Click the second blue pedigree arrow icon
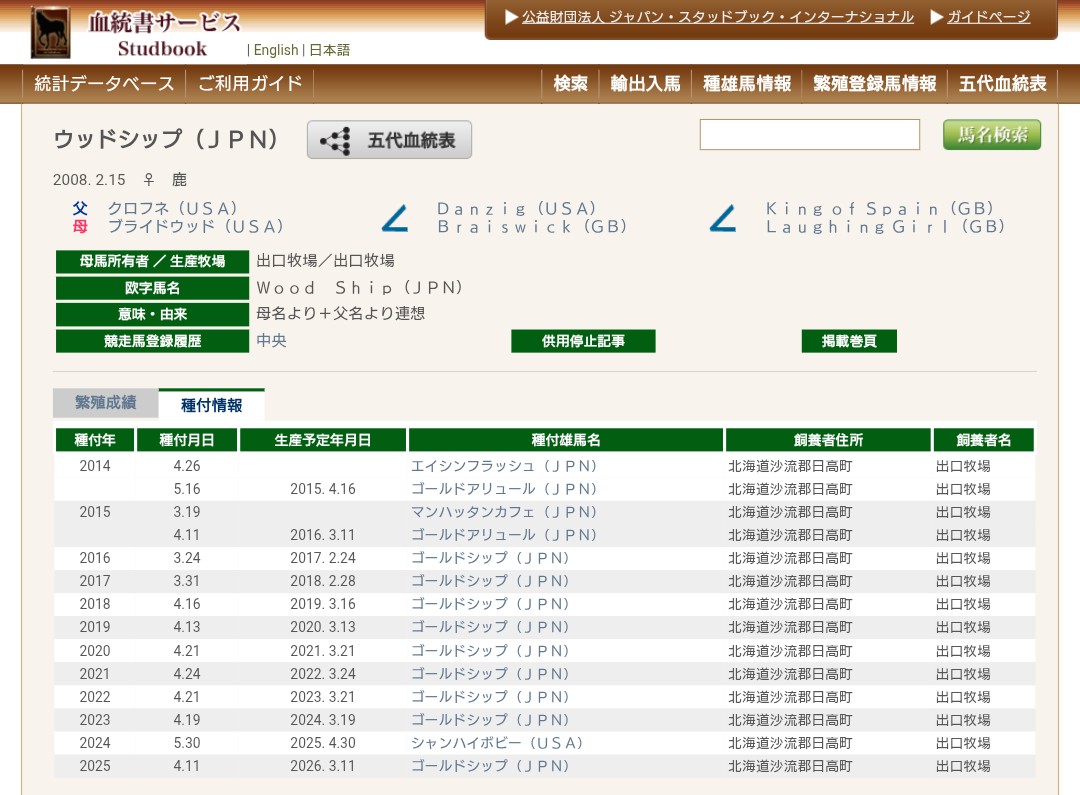The image size is (1080, 795). [723, 218]
